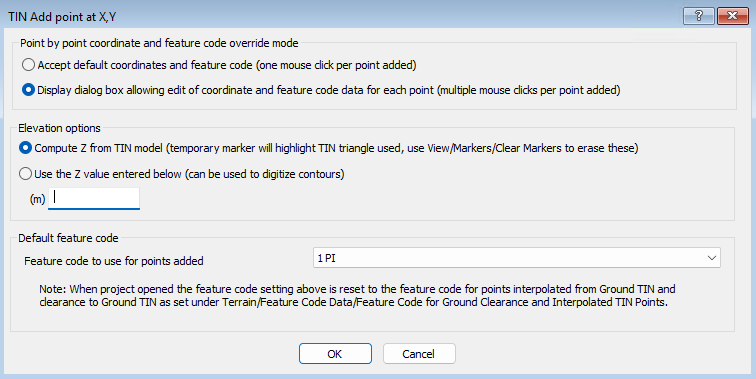This screenshot has height=379, width=756.
Task: Click the Cancel button
Action: click(419, 353)
